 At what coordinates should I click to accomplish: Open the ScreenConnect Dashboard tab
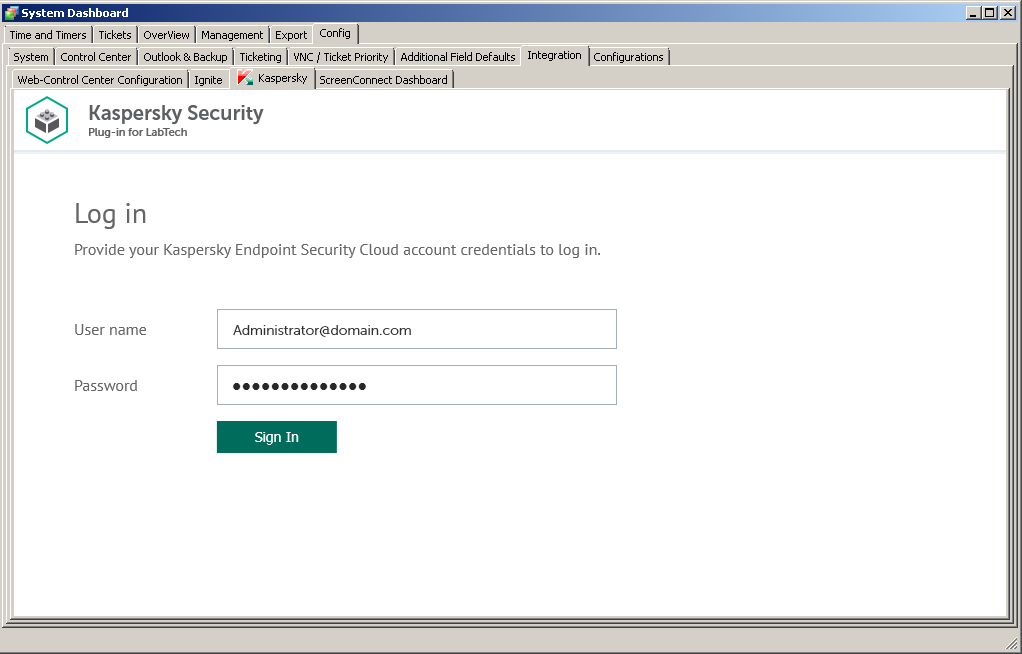(x=384, y=79)
